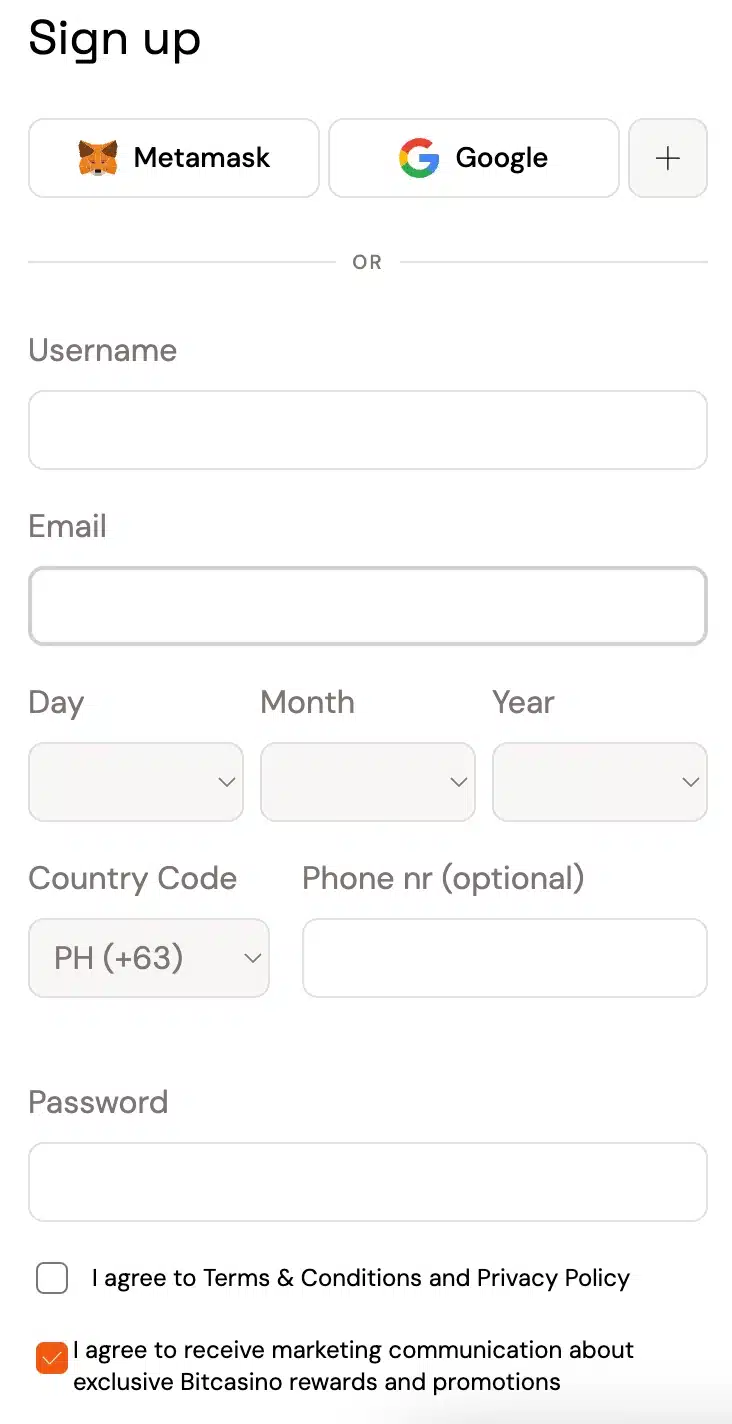This screenshot has height=1424, width=732.
Task: Sign up using the Google button label
Action: tap(502, 158)
